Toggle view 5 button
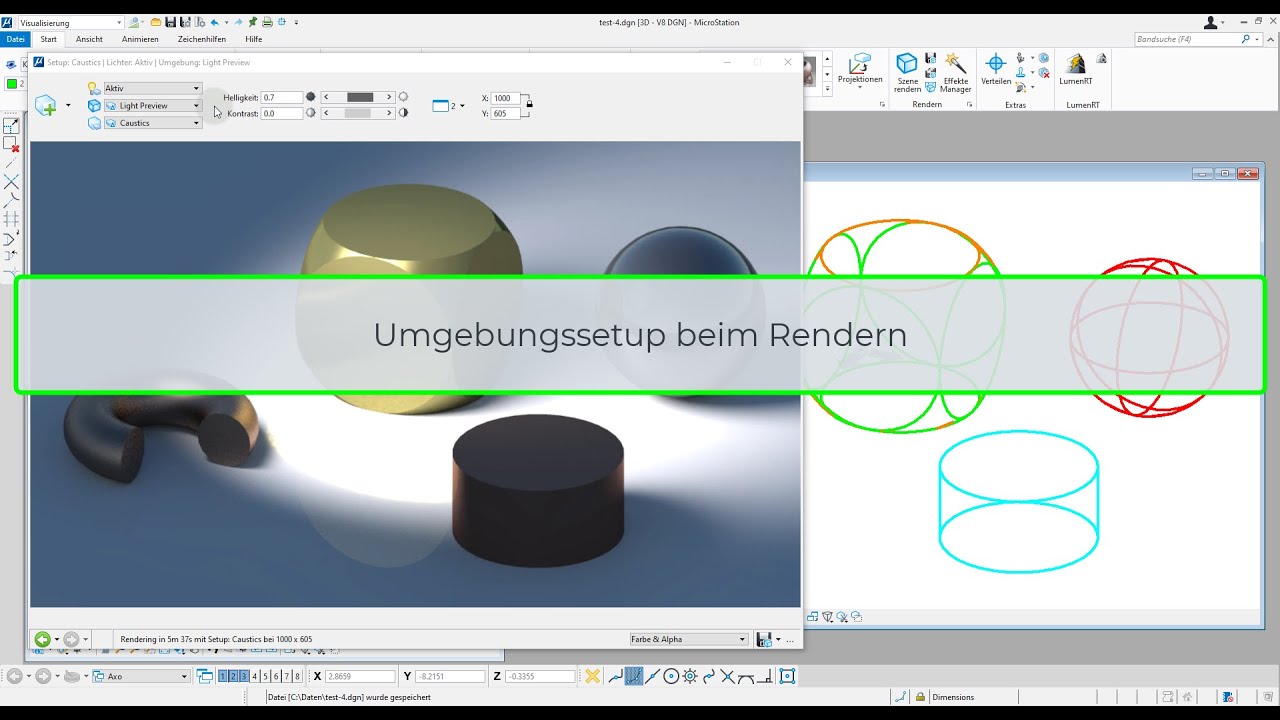This screenshot has width=1280, height=720. pos(265,676)
